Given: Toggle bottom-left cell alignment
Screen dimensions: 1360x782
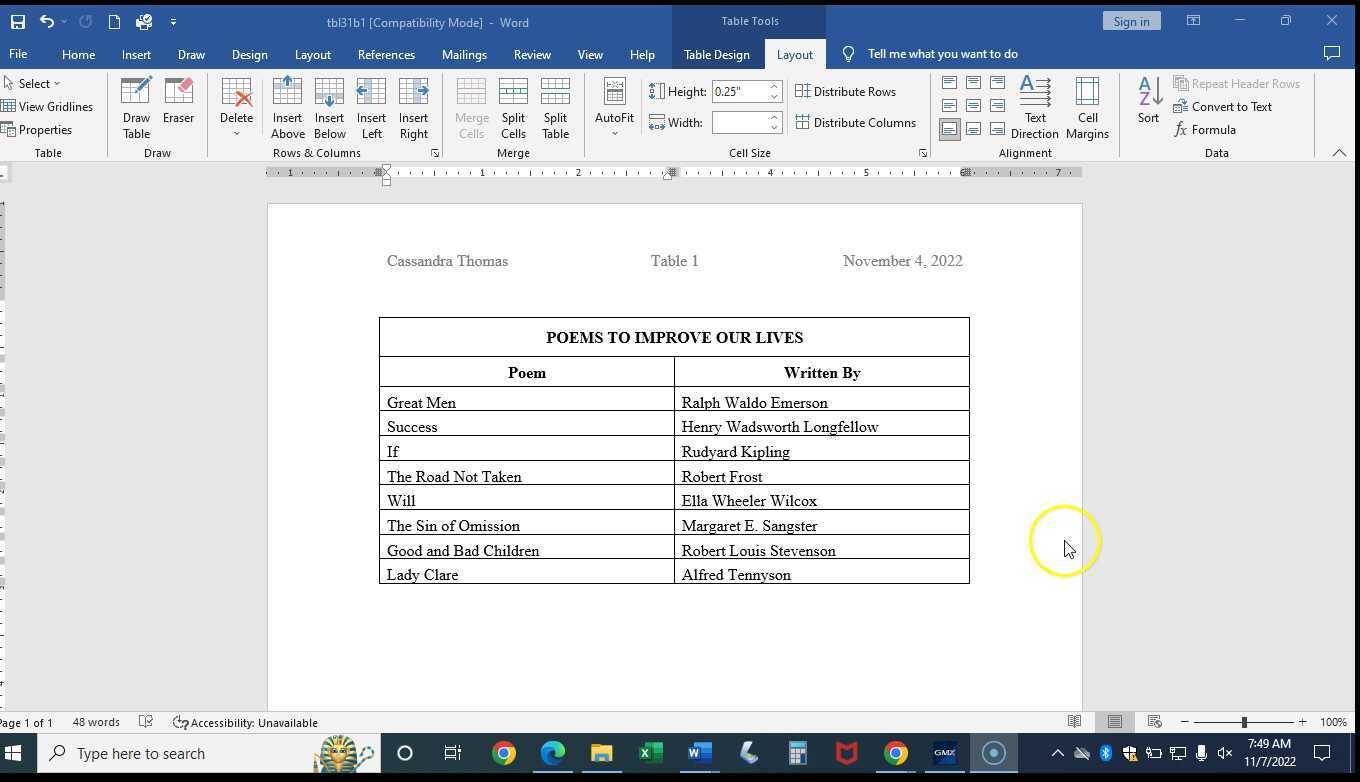Looking at the screenshot, I should [x=950, y=129].
